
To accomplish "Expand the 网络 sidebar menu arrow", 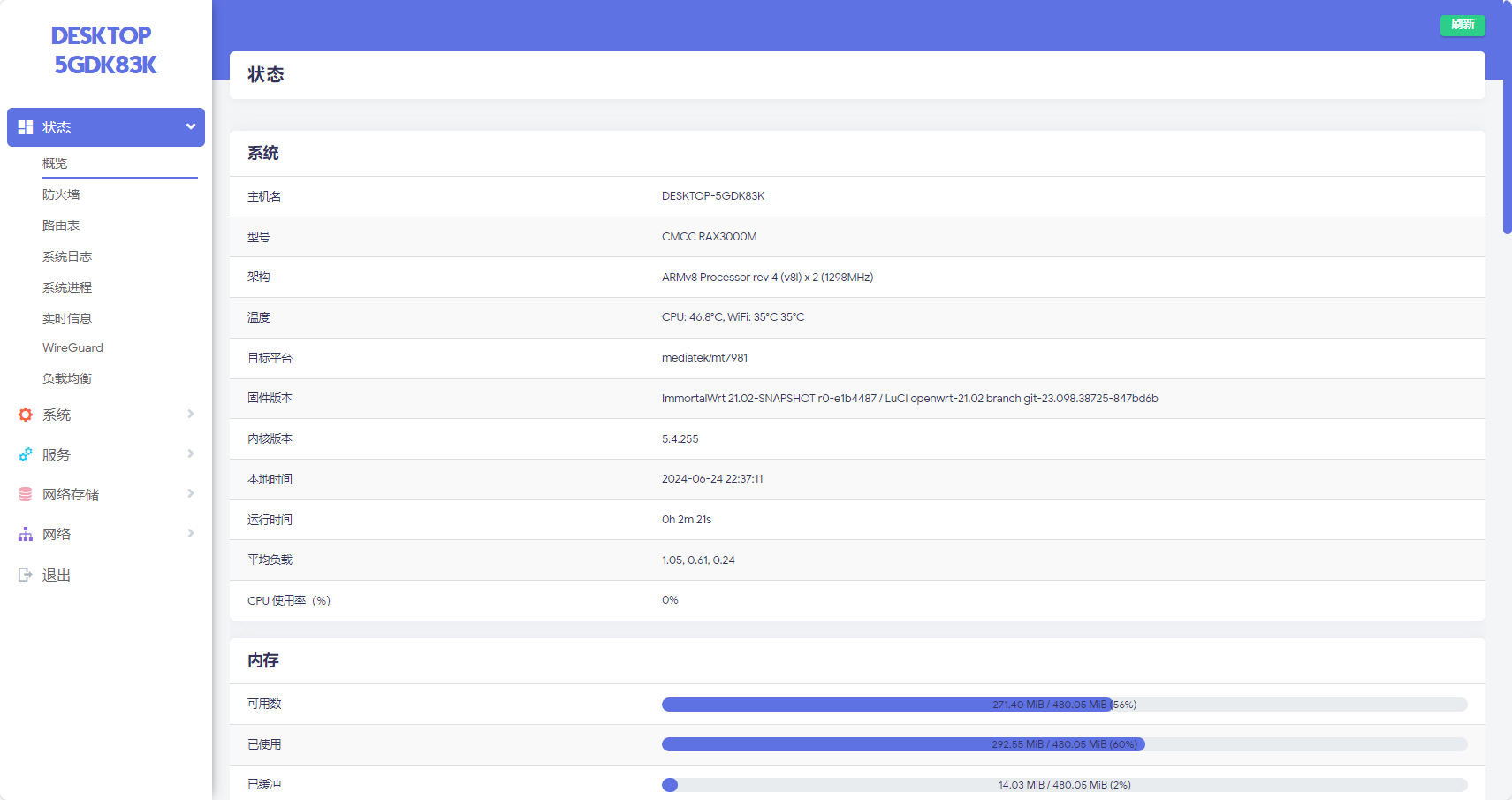I will coord(190,533).
